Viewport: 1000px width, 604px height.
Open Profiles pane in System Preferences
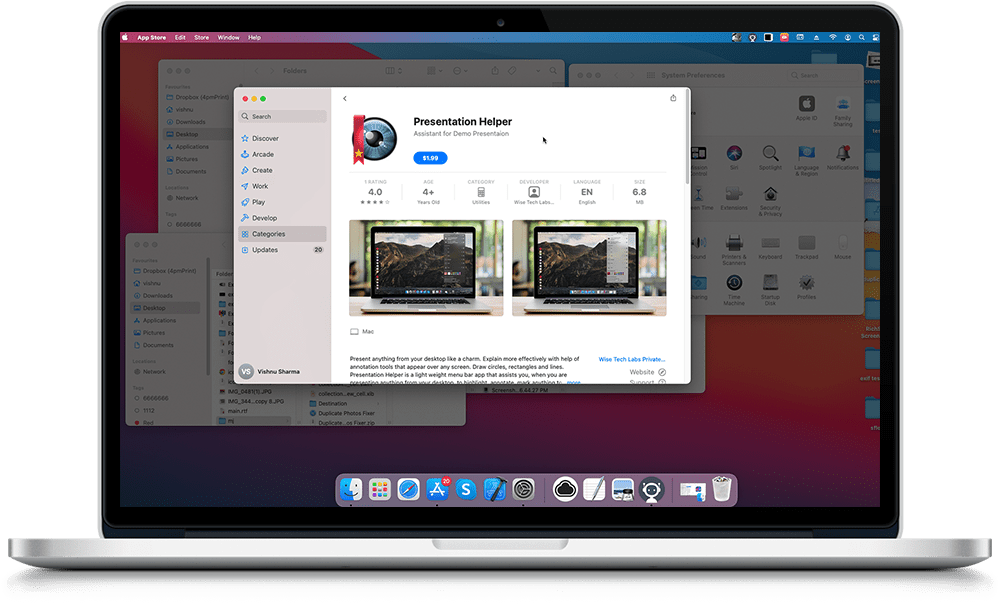pyautogui.click(x=806, y=286)
